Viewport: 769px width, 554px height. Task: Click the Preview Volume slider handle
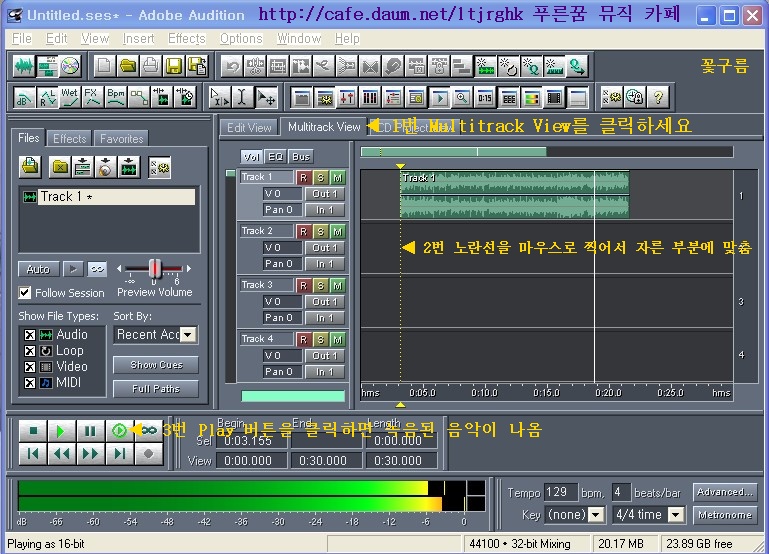point(155,269)
